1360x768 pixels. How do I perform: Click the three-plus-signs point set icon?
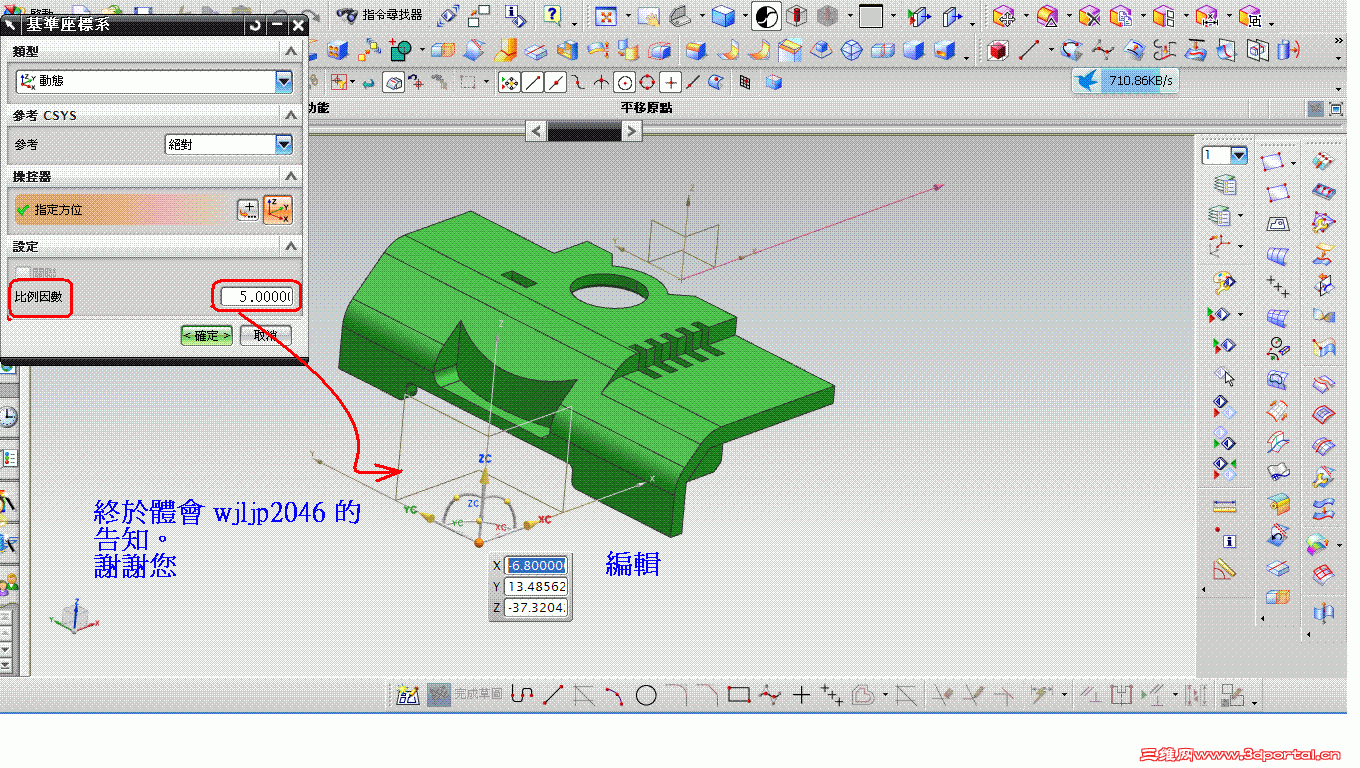click(x=1278, y=286)
